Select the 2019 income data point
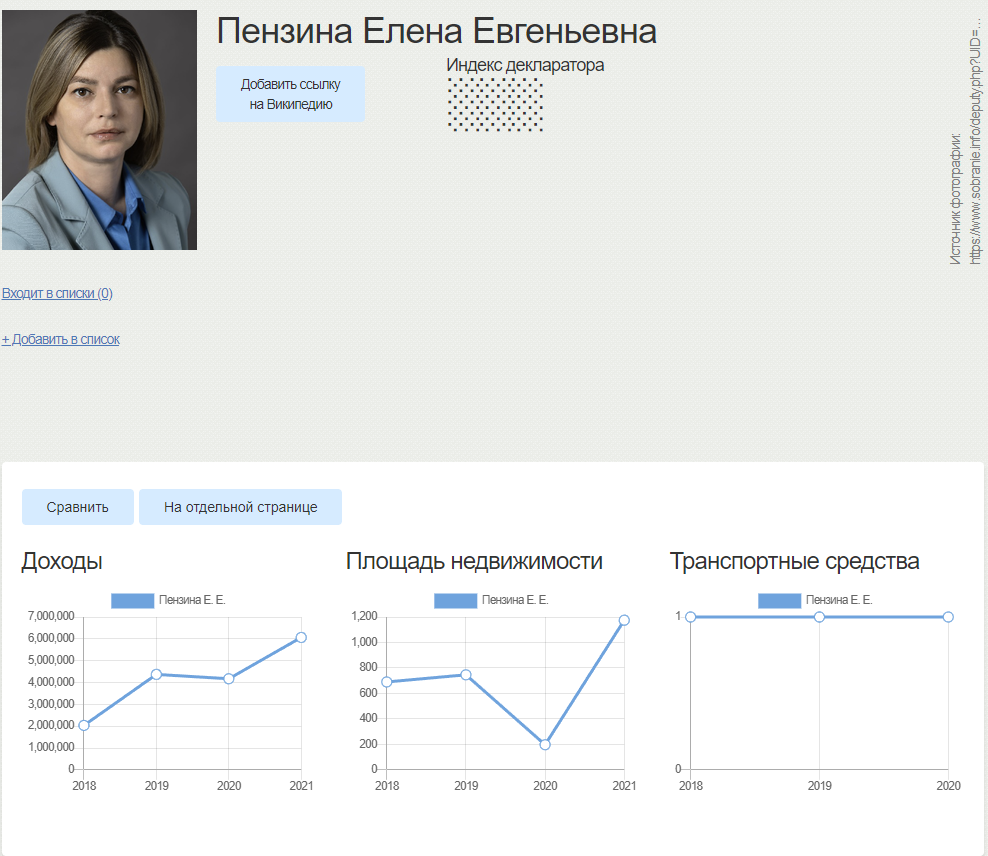Image resolution: width=988 pixels, height=856 pixels. [156, 674]
